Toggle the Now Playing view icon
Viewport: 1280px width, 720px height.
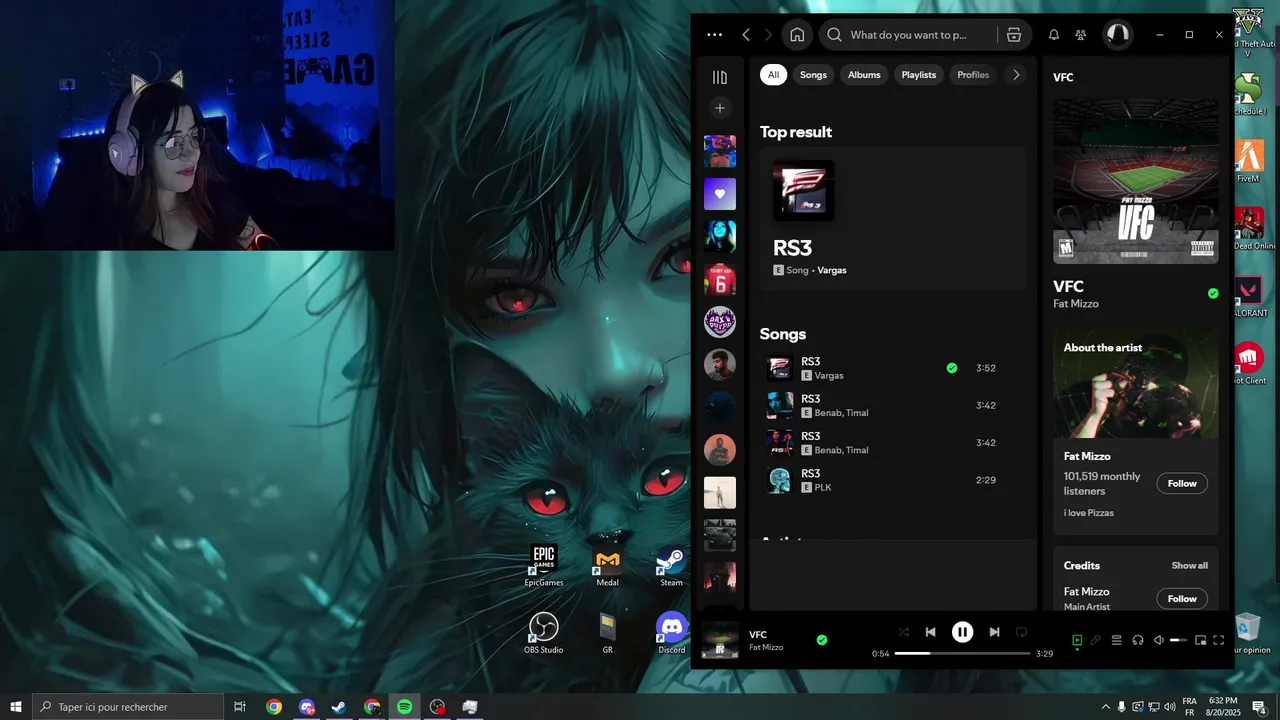click(1077, 640)
